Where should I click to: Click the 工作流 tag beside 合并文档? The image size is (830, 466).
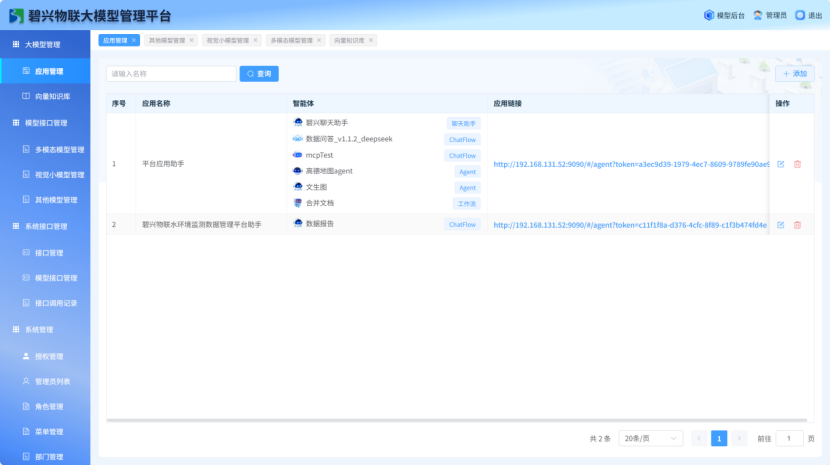tap(466, 203)
